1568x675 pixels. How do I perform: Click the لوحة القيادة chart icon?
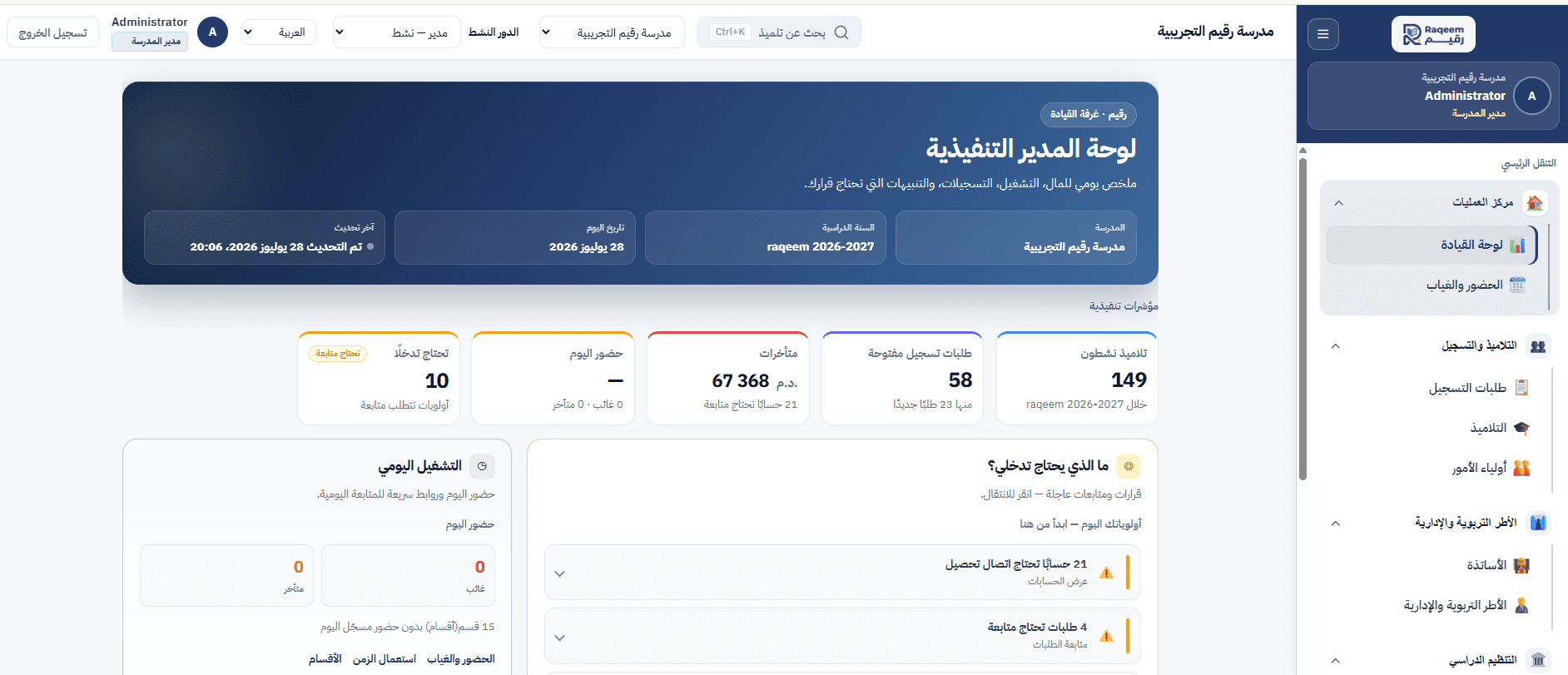(1517, 245)
